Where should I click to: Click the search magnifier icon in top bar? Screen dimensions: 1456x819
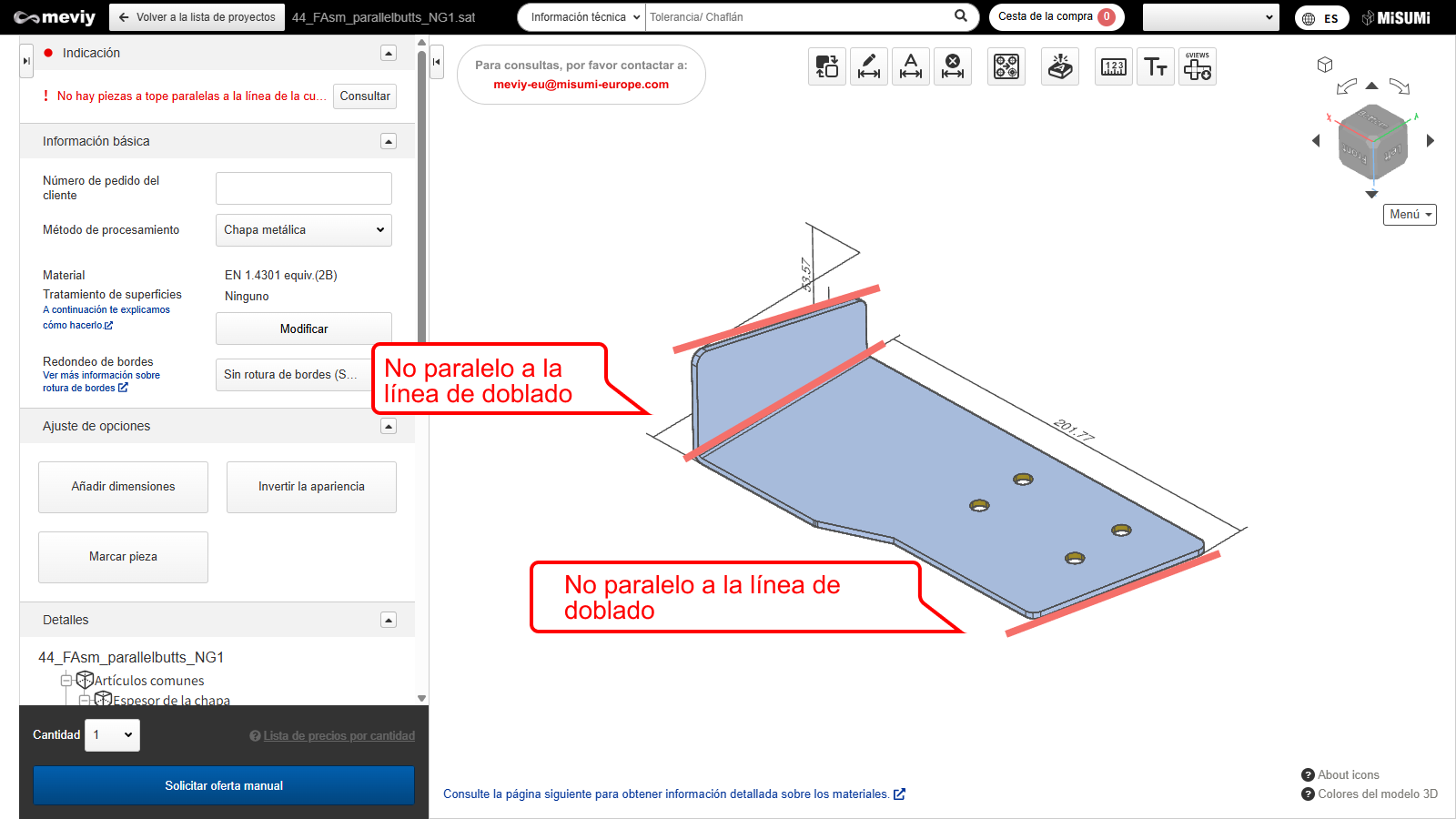tap(961, 16)
